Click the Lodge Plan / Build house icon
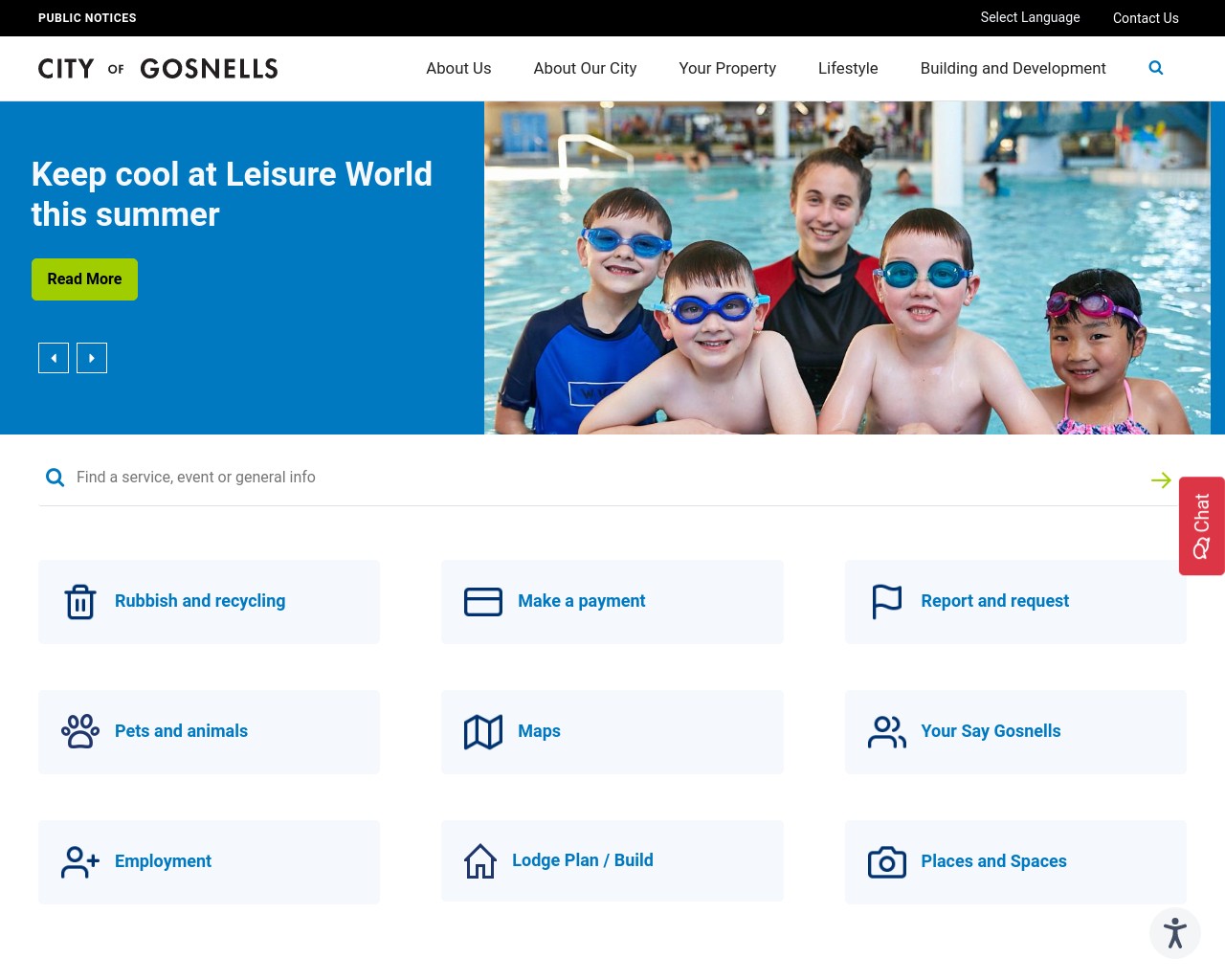This screenshot has width=1225, height=980. coord(480,860)
